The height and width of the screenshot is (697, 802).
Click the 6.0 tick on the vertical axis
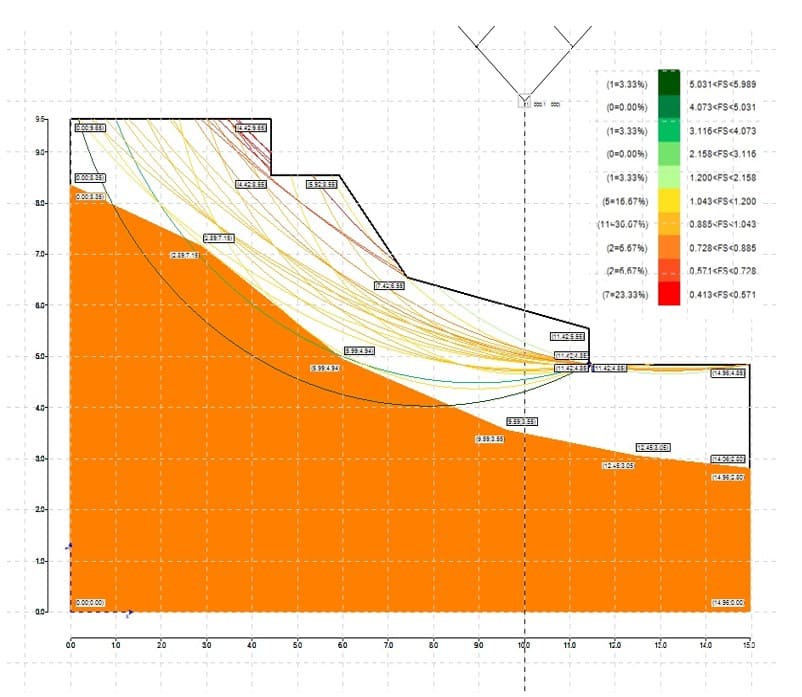(x=40, y=305)
